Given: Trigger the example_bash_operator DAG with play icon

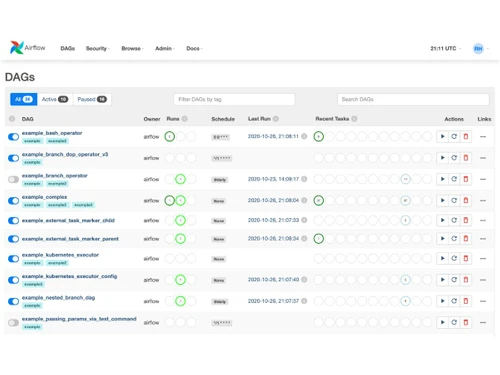Looking at the screenshot, I should (x=442, y=136).
